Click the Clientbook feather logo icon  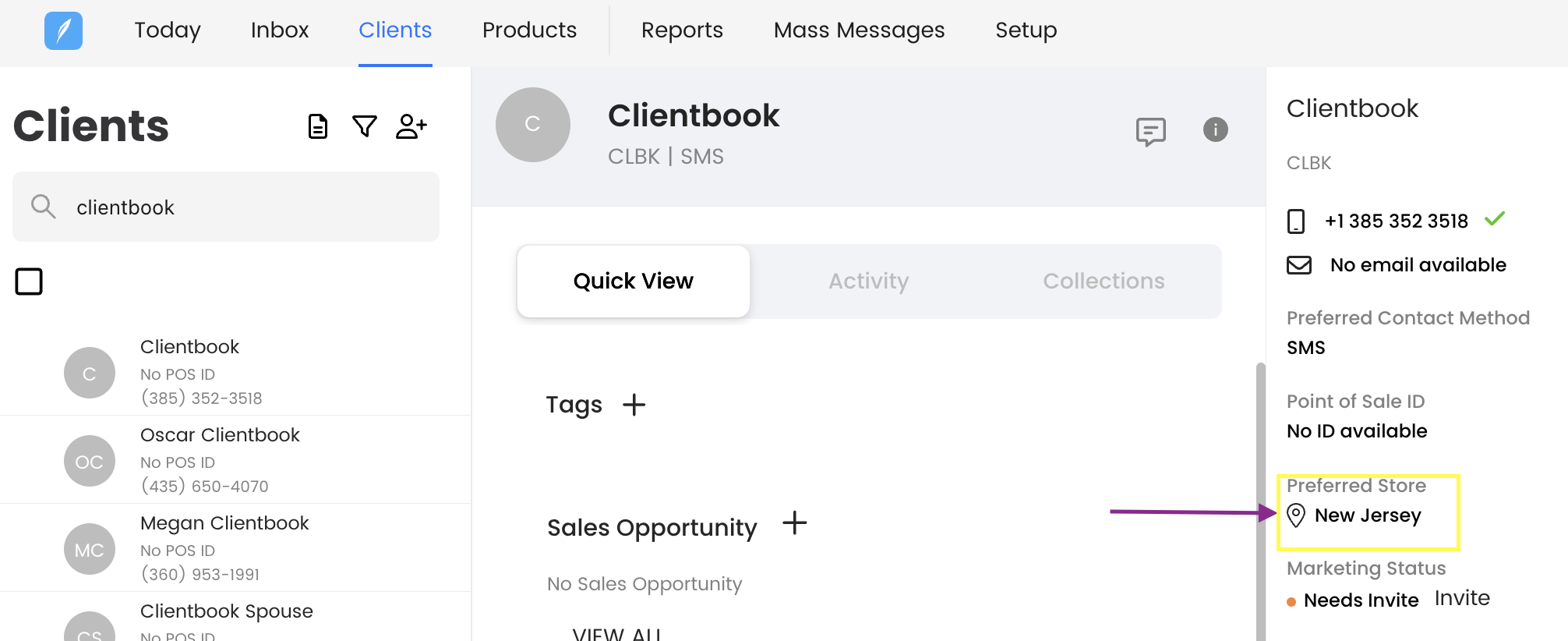63,31
